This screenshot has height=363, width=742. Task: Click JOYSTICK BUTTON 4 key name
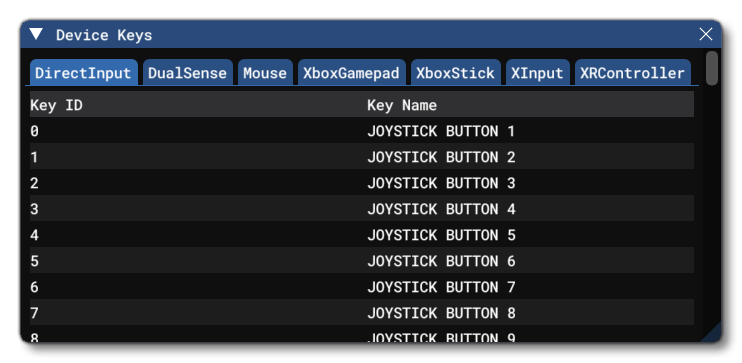click(x=441, y=209)
